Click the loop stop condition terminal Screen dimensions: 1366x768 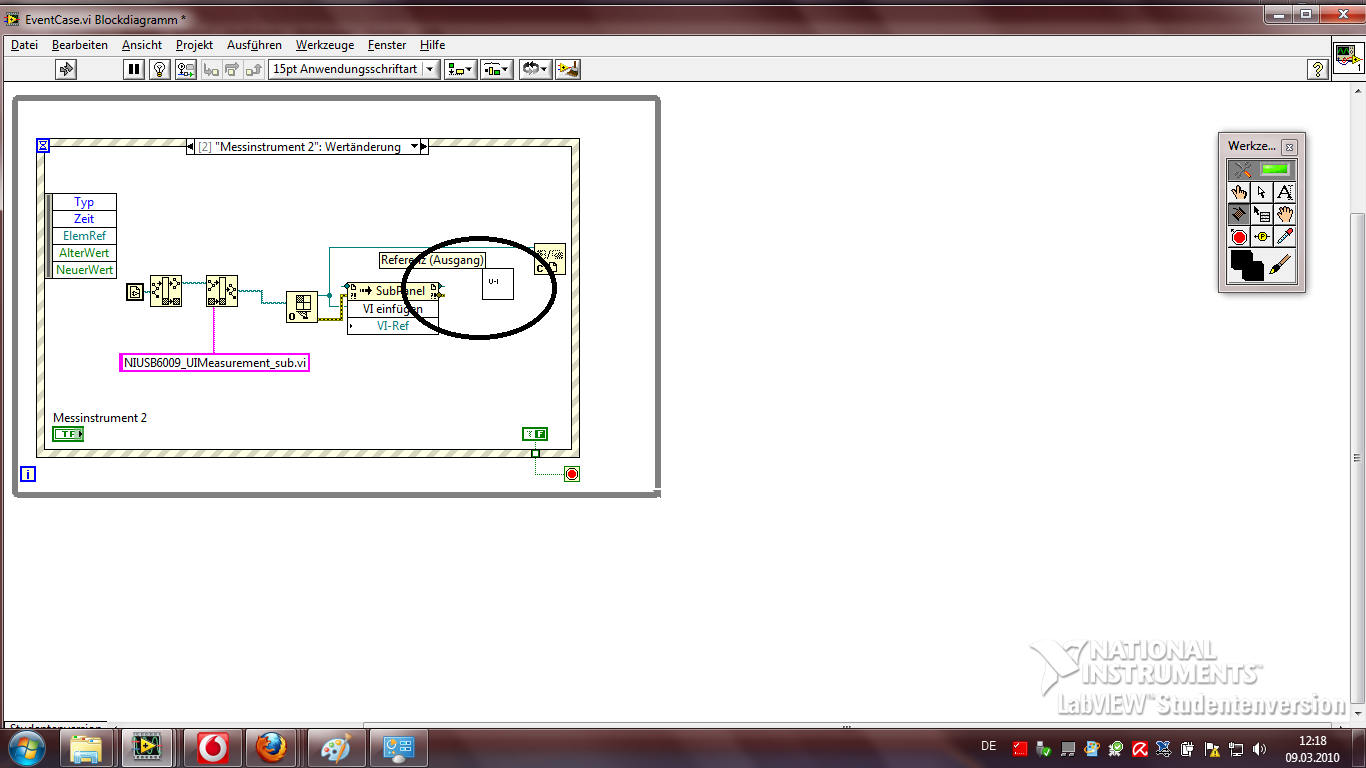[x=572, y=474]
